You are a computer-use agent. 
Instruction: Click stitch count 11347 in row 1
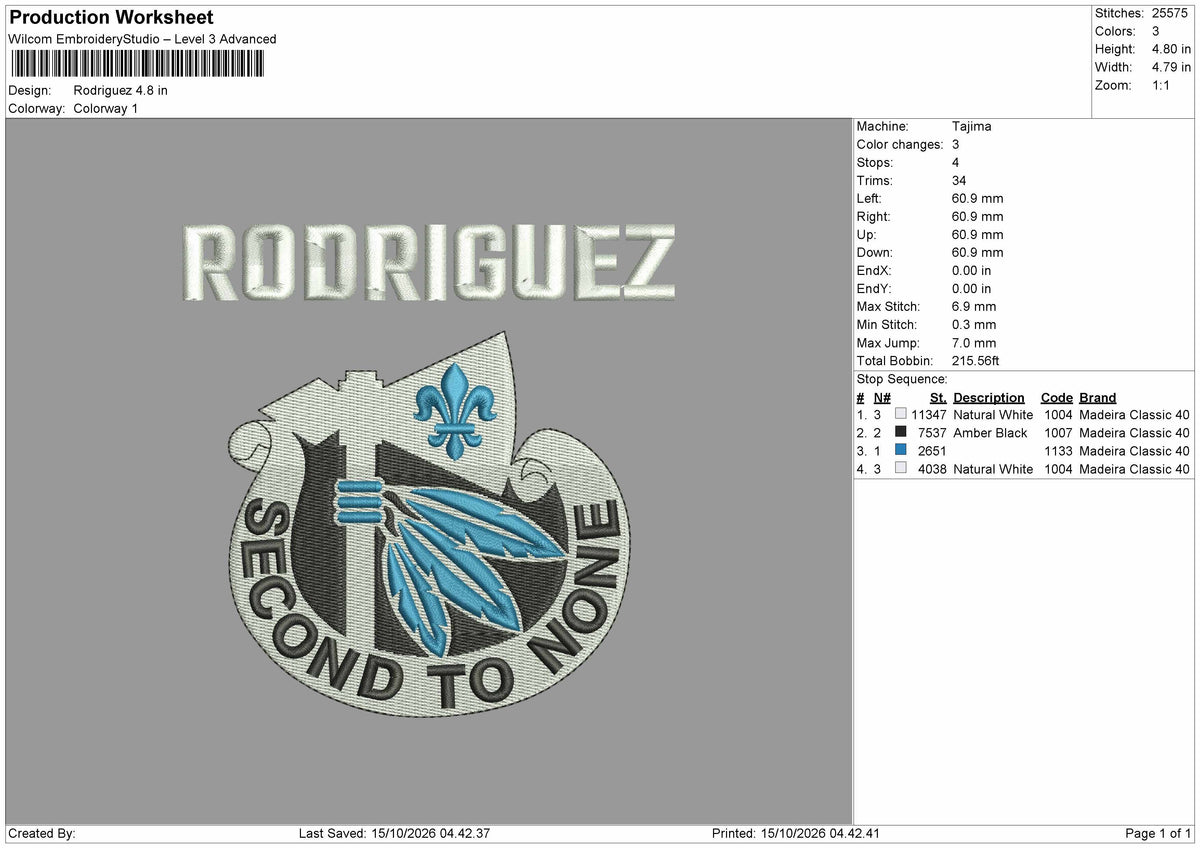pos(929,415)
